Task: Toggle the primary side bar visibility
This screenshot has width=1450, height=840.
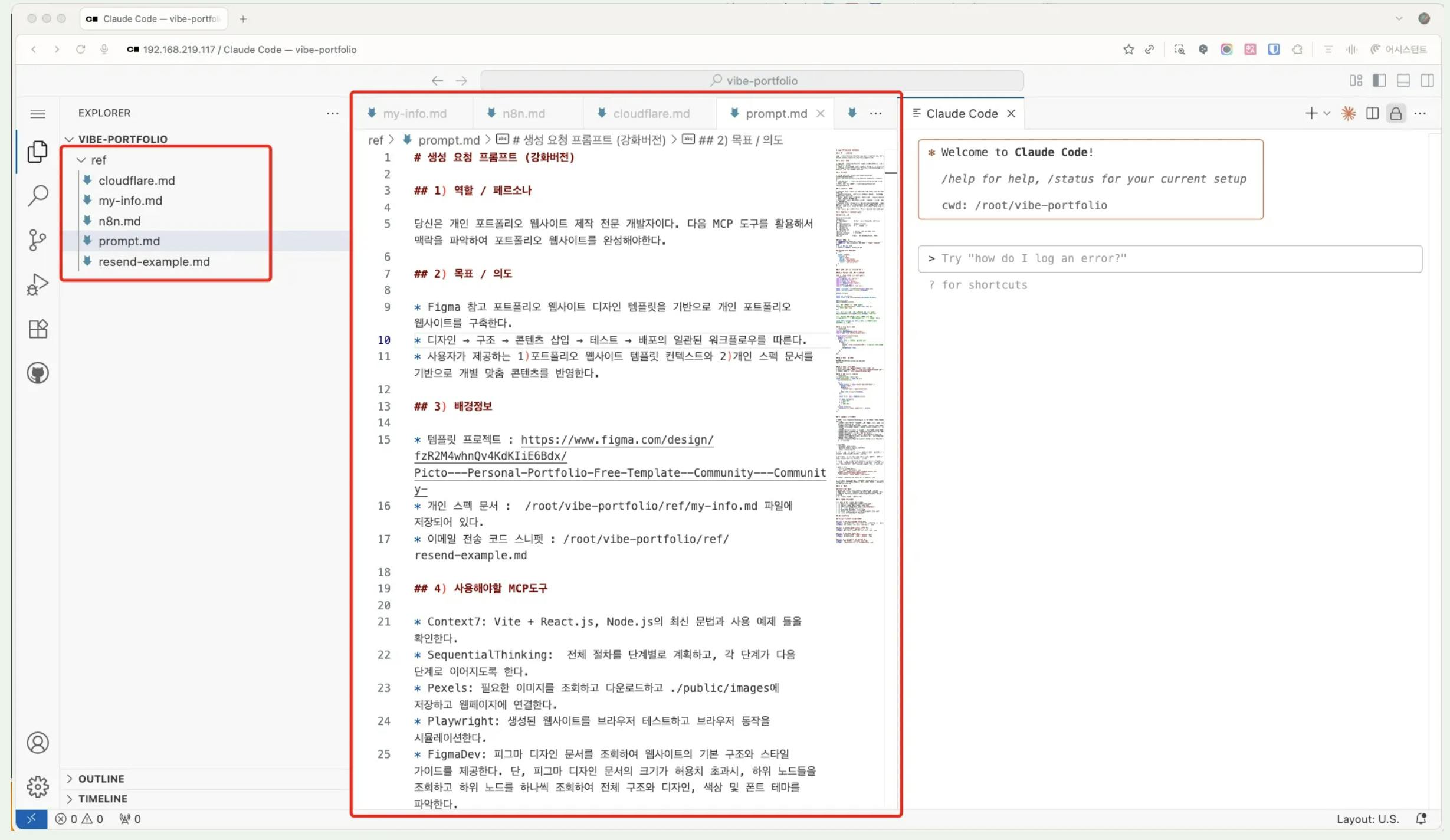Action: click(x=1379, y=80)
